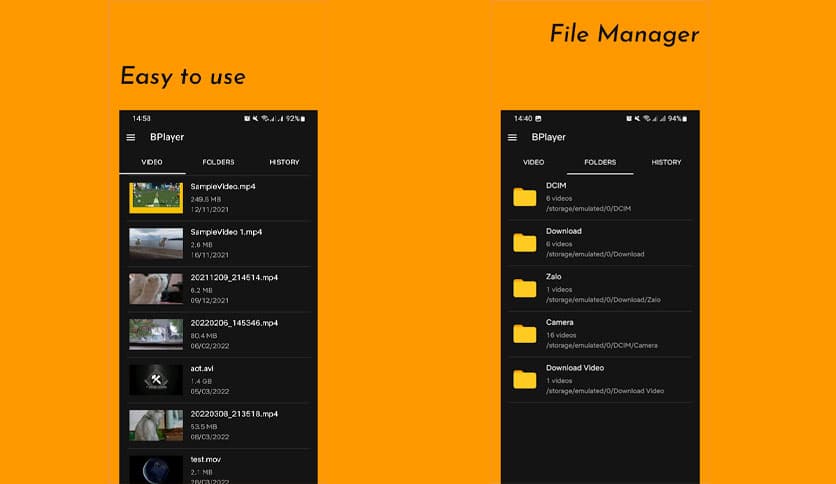Play act.avi video thumbnail

pos(156,380)
